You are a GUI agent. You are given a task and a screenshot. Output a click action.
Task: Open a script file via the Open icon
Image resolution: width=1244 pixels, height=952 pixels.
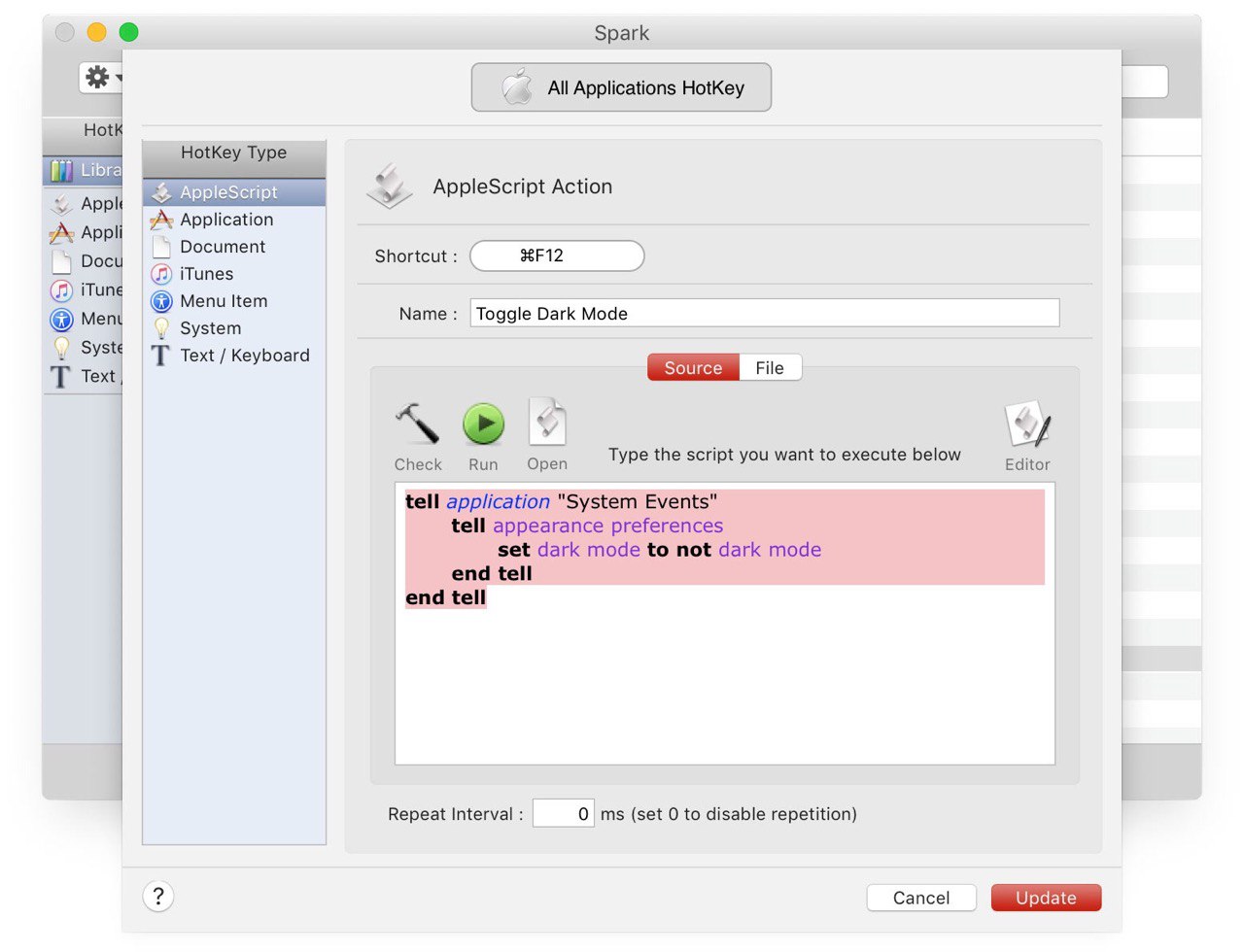[x=547, y=423]
